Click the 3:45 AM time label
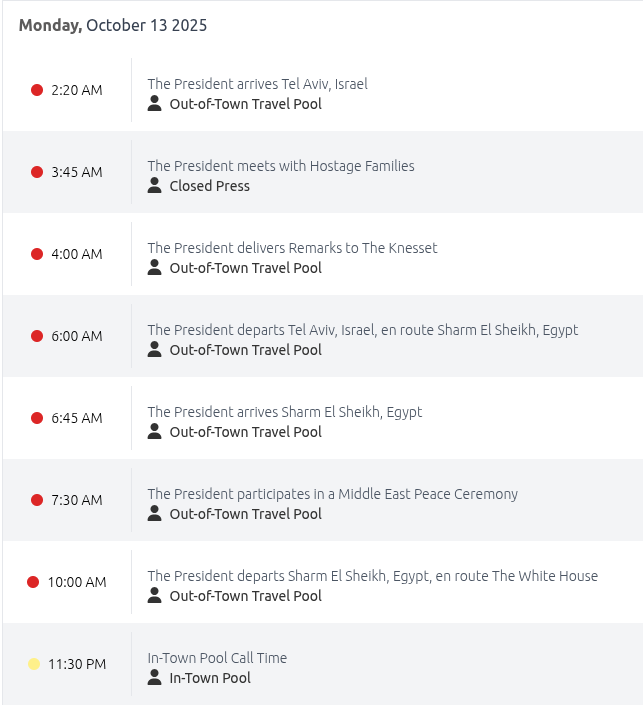Viewport: 643px width, 705px height. (x=77, y=172)
